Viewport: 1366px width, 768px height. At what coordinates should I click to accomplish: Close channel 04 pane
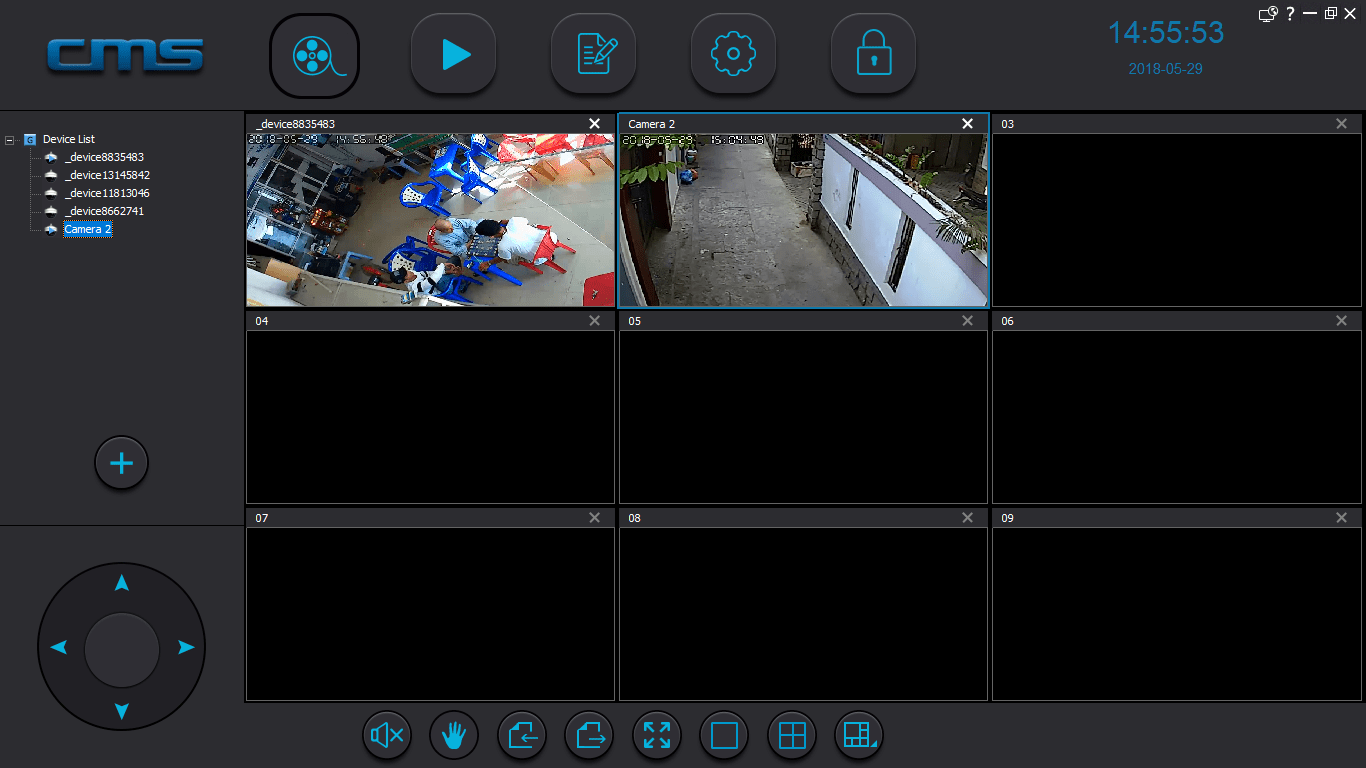point(595,321)
